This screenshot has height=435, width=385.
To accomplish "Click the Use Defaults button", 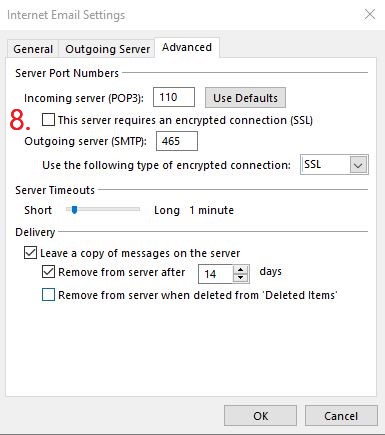I will [245, 98].
